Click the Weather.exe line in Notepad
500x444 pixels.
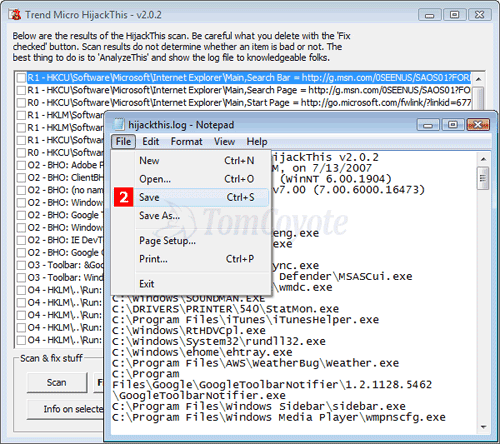255,363
